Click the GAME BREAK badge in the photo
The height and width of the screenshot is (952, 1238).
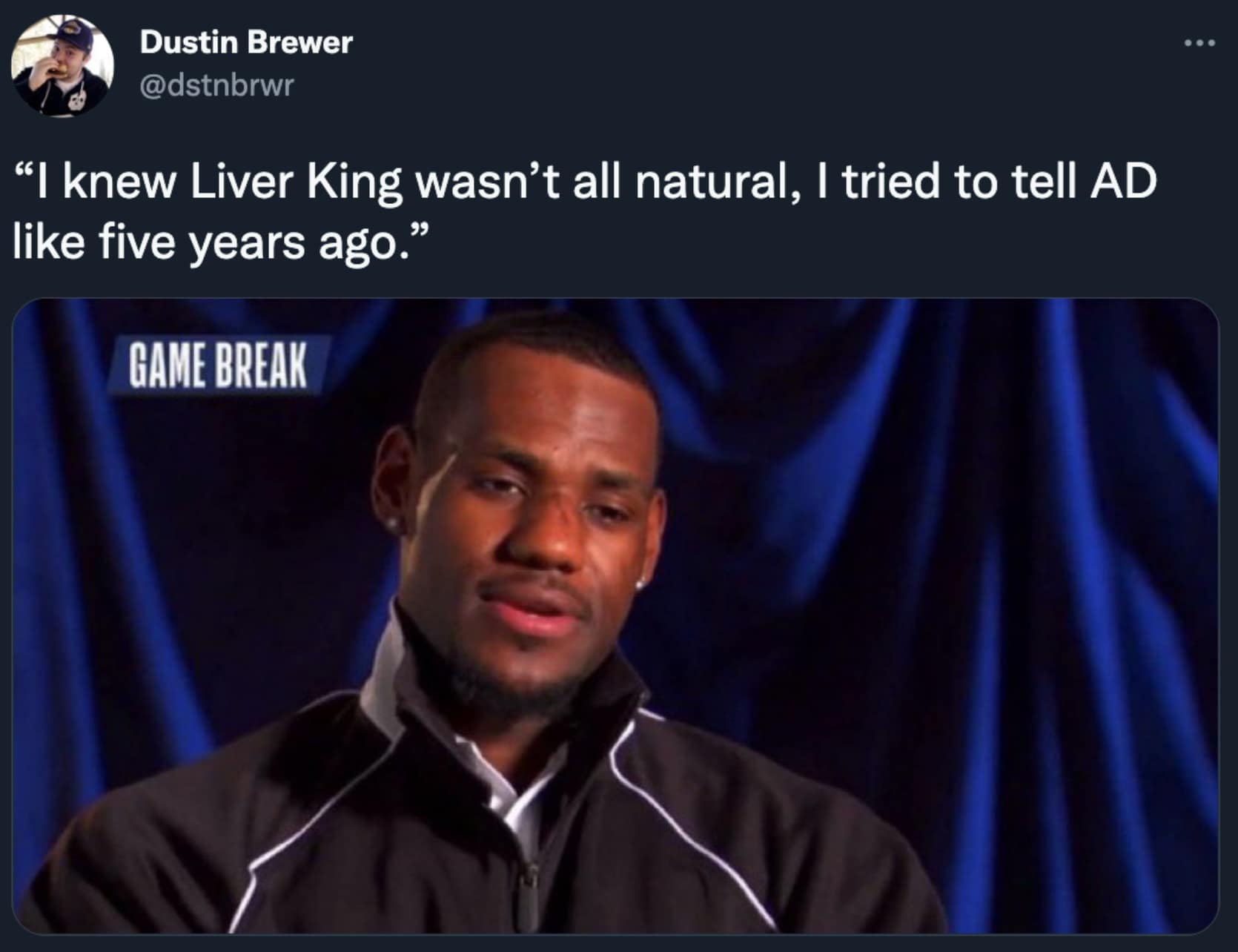[x=217, y=366]
